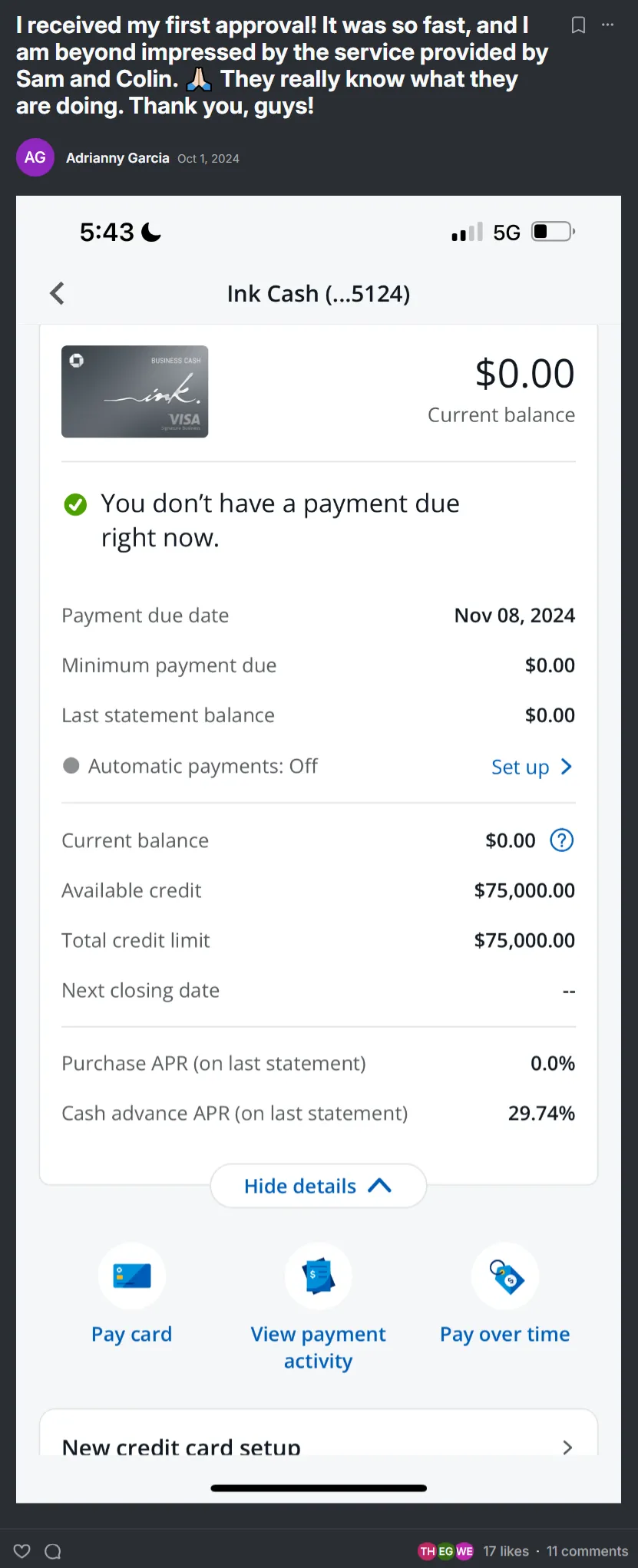
Task: Bookmark this post
Action: (578, 25)
